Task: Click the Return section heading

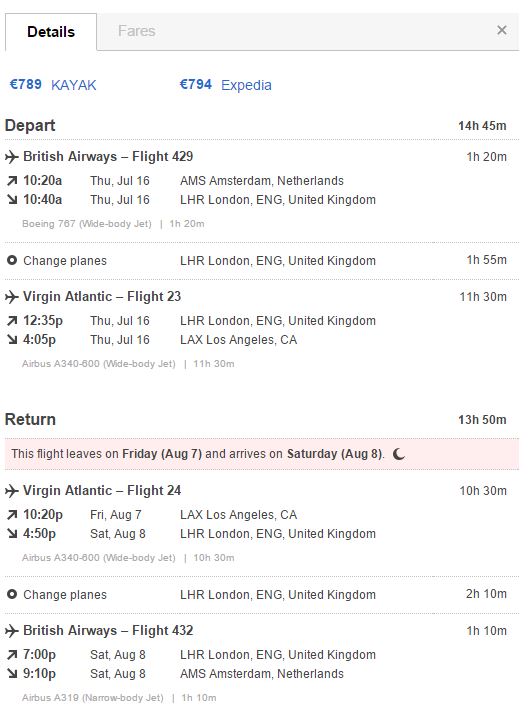Action: click(x=30, y=419)
